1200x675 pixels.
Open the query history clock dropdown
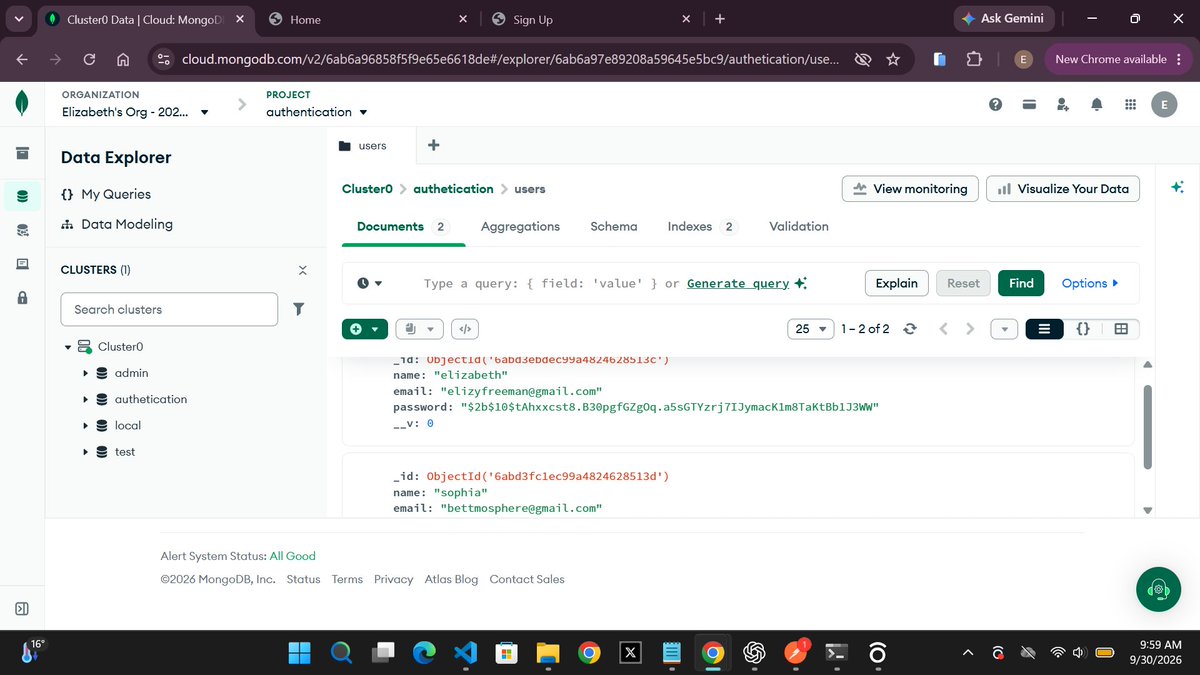coord(370,283)
